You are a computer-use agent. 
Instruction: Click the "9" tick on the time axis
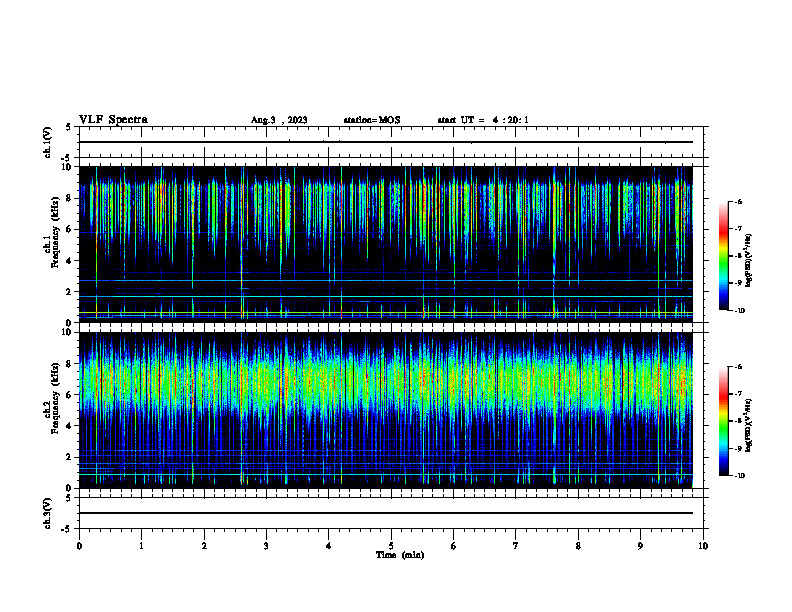(640, 546)
